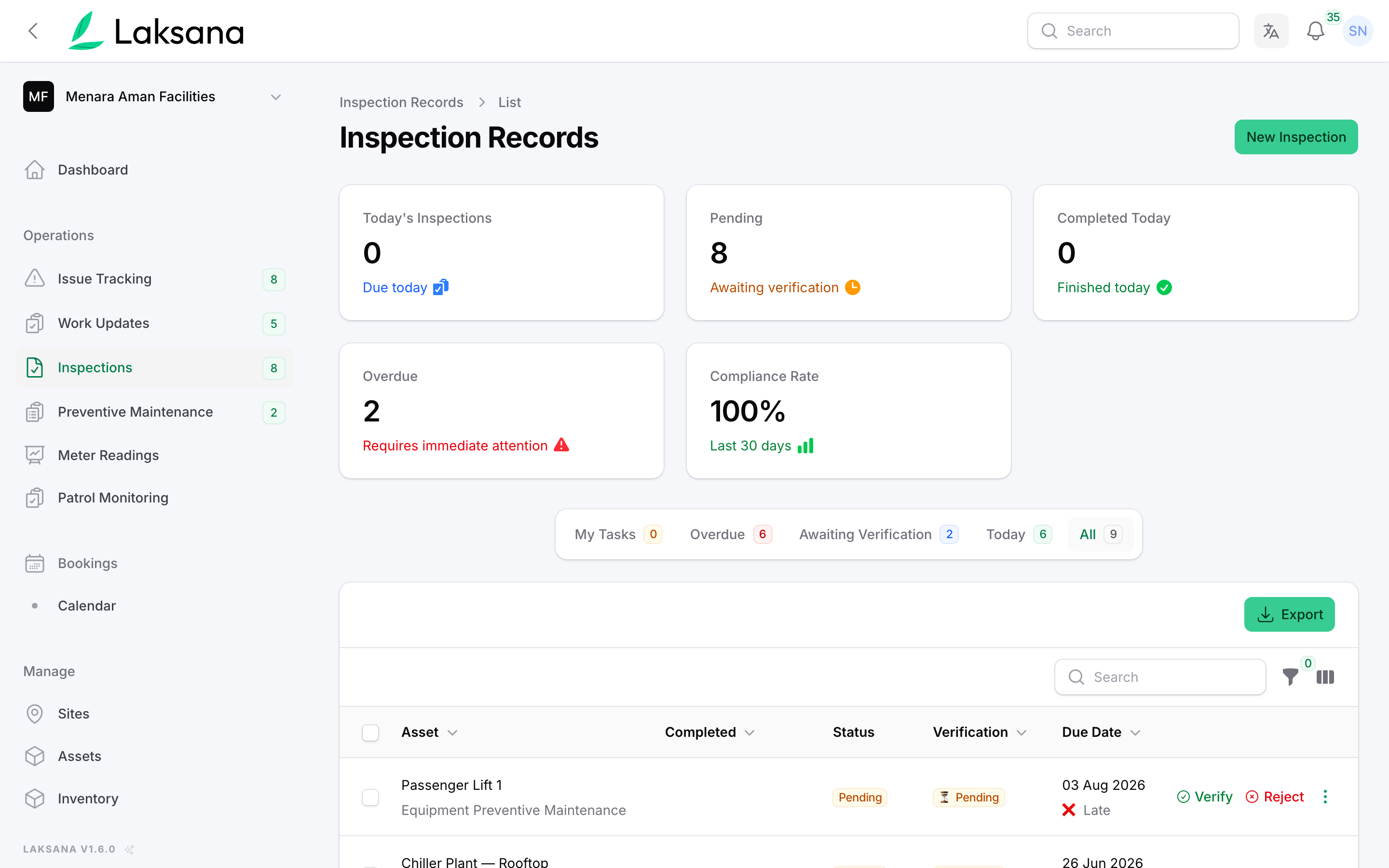Click the Pending status badge for Passenger Lift 1

(860, 798)
